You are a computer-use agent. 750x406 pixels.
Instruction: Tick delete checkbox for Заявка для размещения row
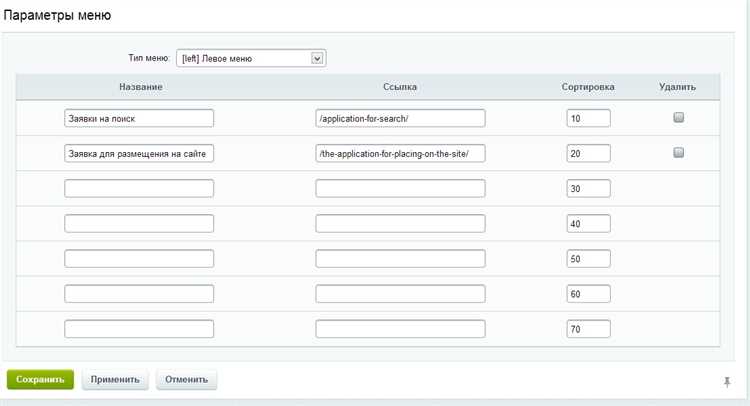(x=678, y=153)
